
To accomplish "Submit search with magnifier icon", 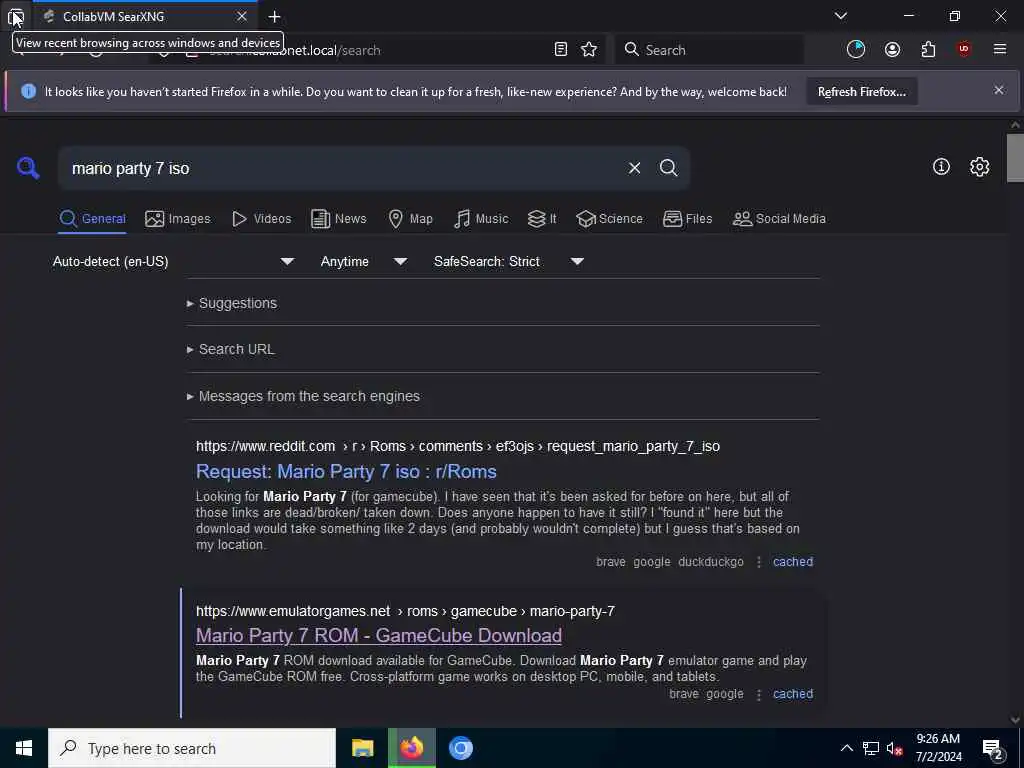I will [668, 168].
